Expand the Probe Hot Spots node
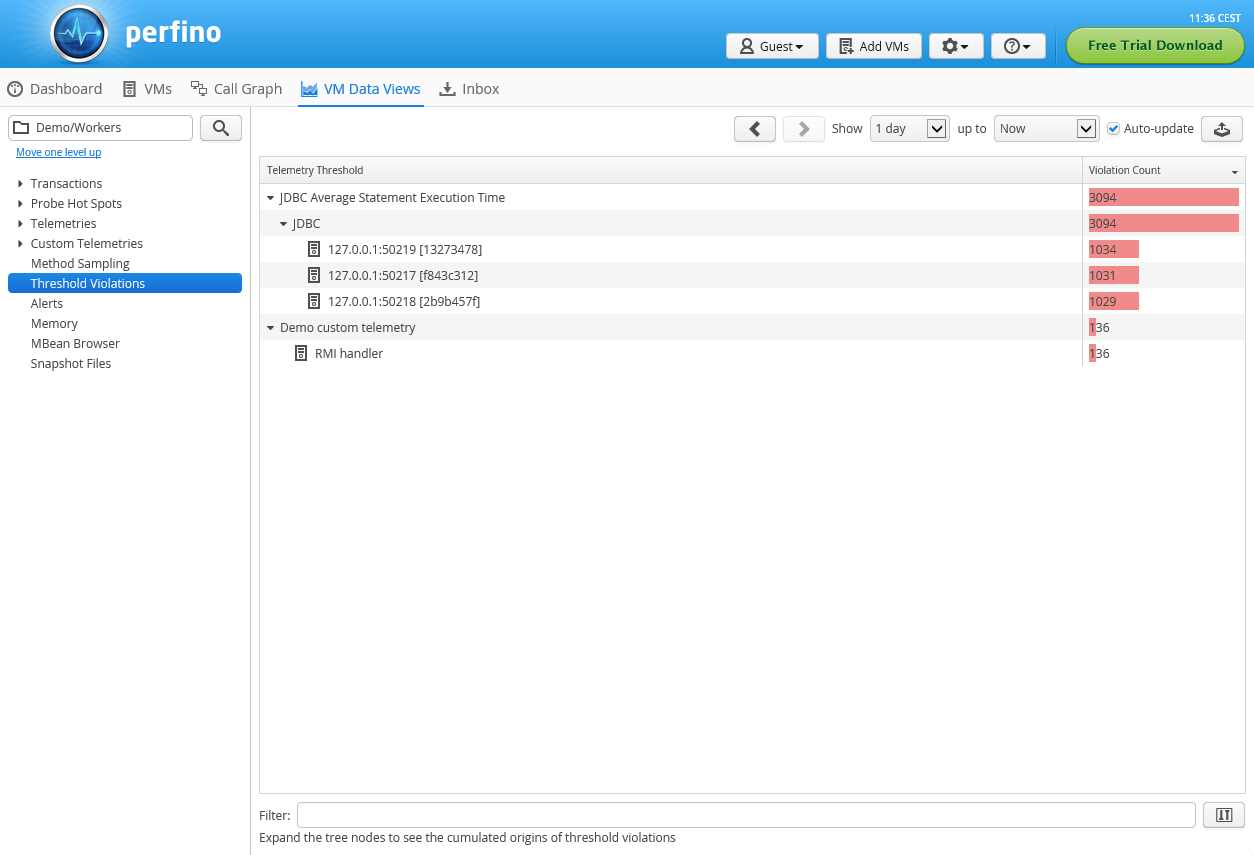 tap(20, 204)
